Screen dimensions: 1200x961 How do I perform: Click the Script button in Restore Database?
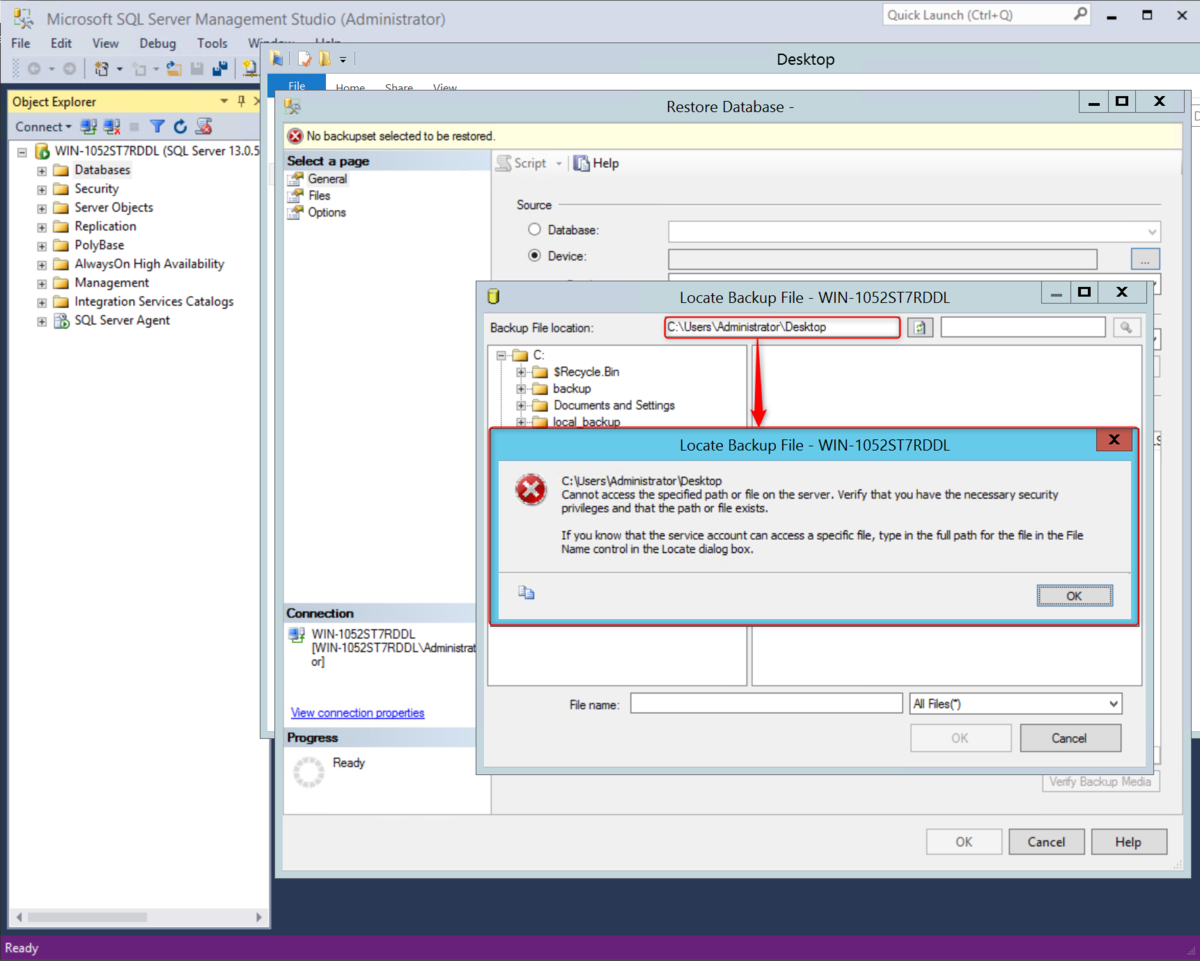[522, 163]
